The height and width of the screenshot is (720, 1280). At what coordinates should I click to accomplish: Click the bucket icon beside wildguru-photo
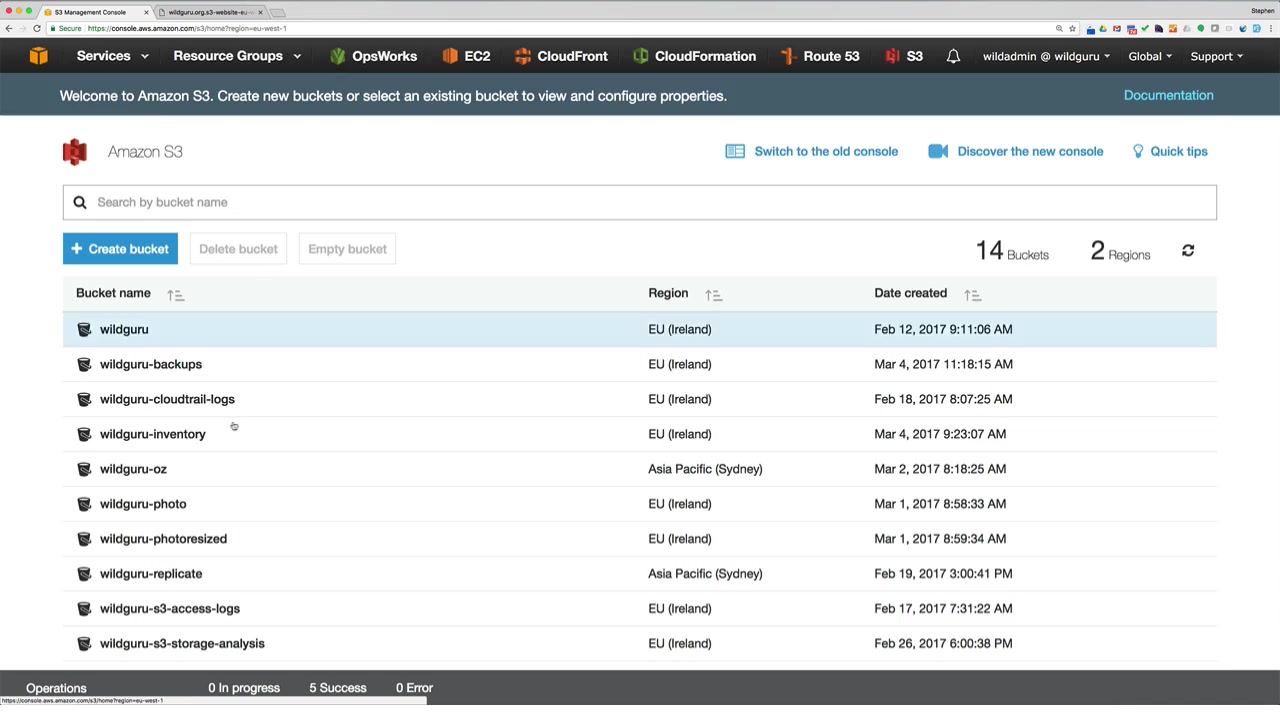pyautogui.click(x=84, y=504)
